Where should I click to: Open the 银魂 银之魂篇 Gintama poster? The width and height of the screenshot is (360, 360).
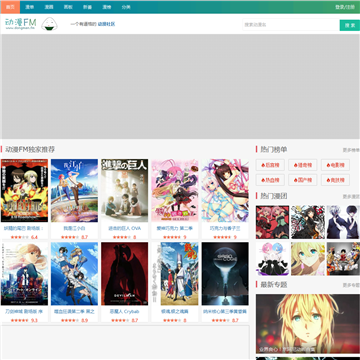[175, 274]
